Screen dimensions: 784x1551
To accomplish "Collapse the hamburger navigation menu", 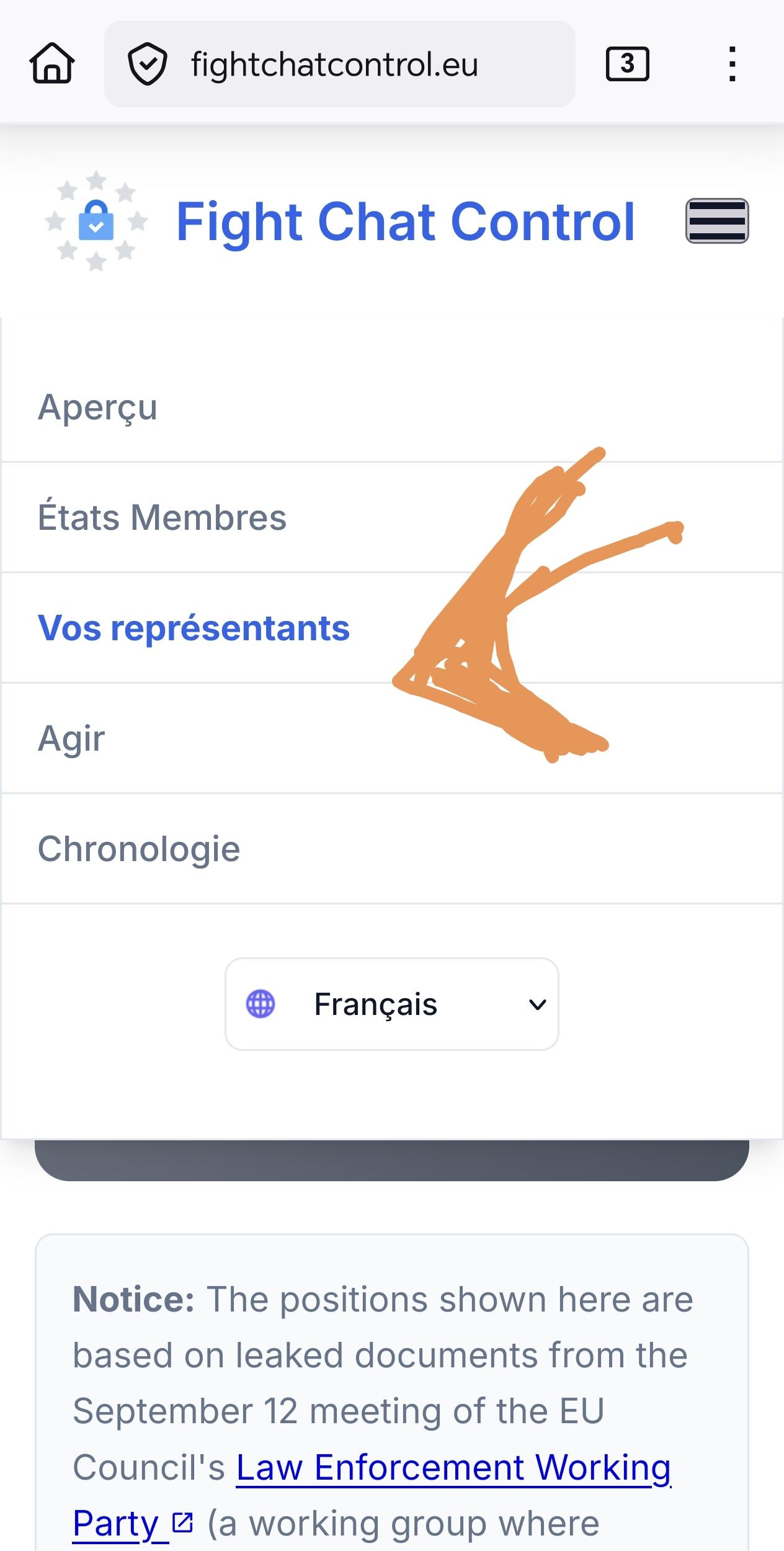I will [x=716, y=221].
